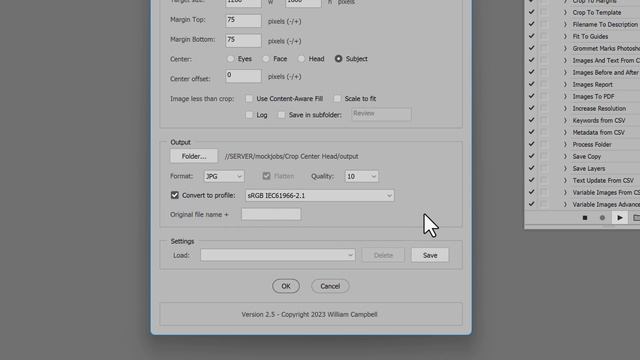Toggle the checkmark for Images Report action
This screenshot has height=360, width=640.
click(531, 84)
